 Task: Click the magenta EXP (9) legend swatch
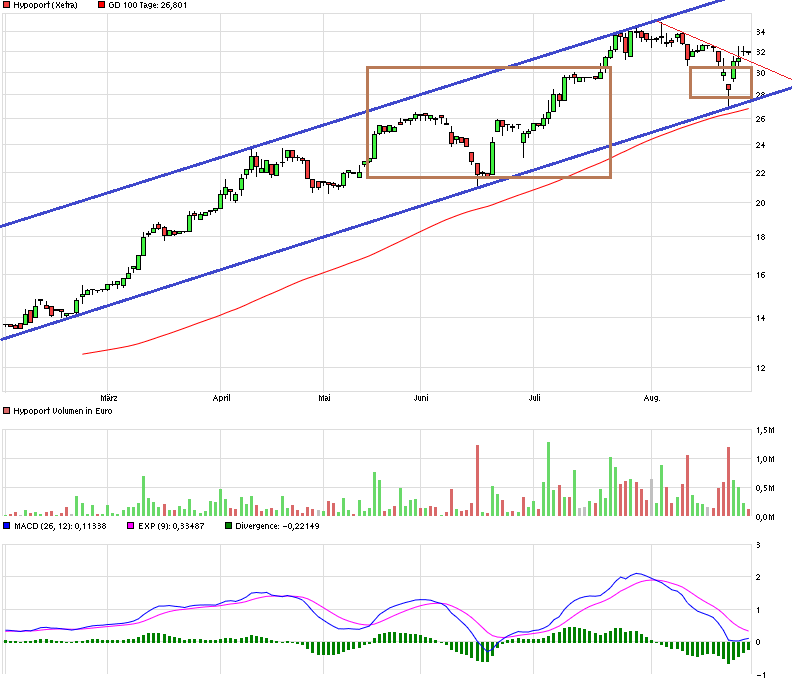[x=131, y=526]
